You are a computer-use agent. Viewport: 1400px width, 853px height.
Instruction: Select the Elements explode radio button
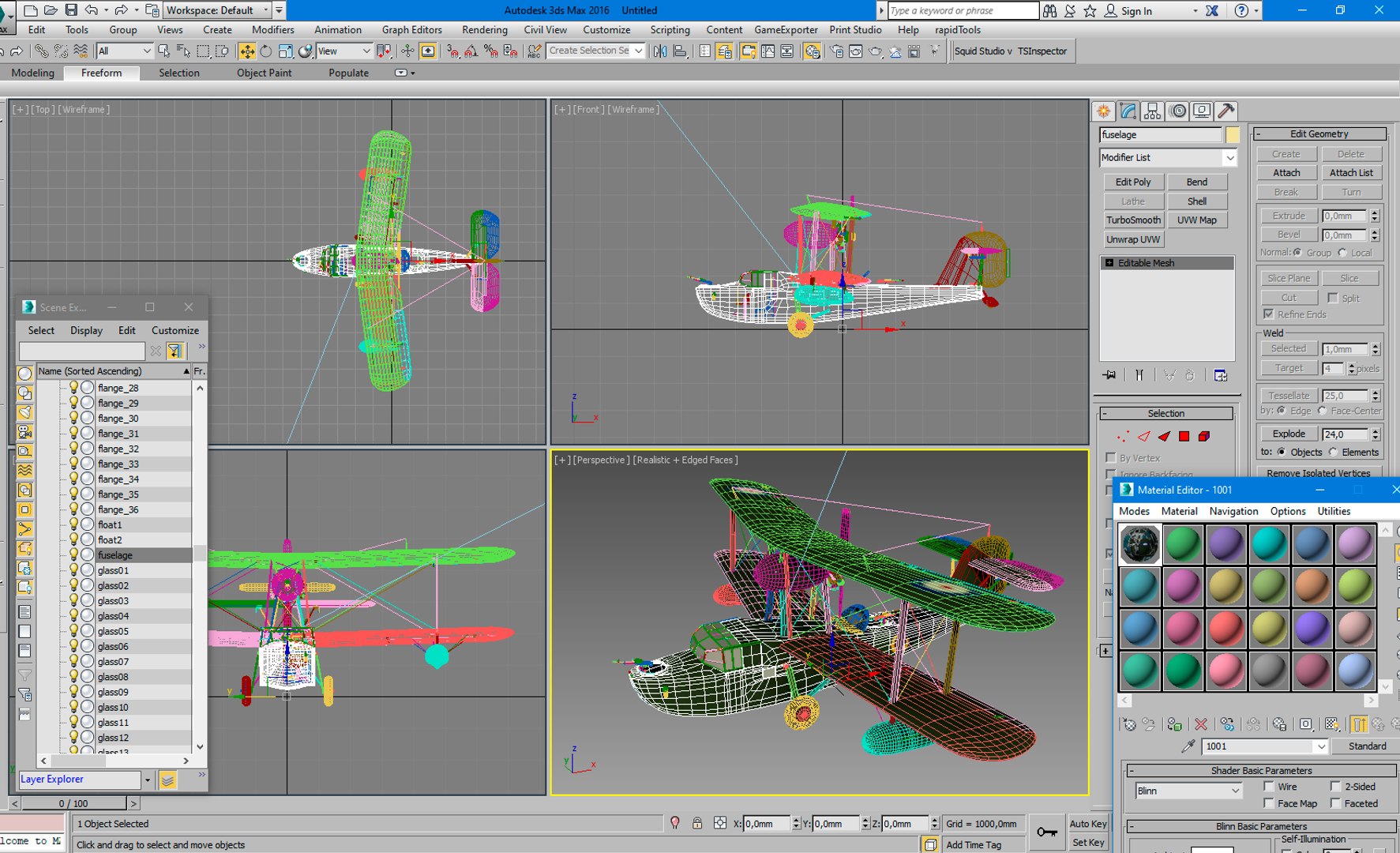[1333, 452]
